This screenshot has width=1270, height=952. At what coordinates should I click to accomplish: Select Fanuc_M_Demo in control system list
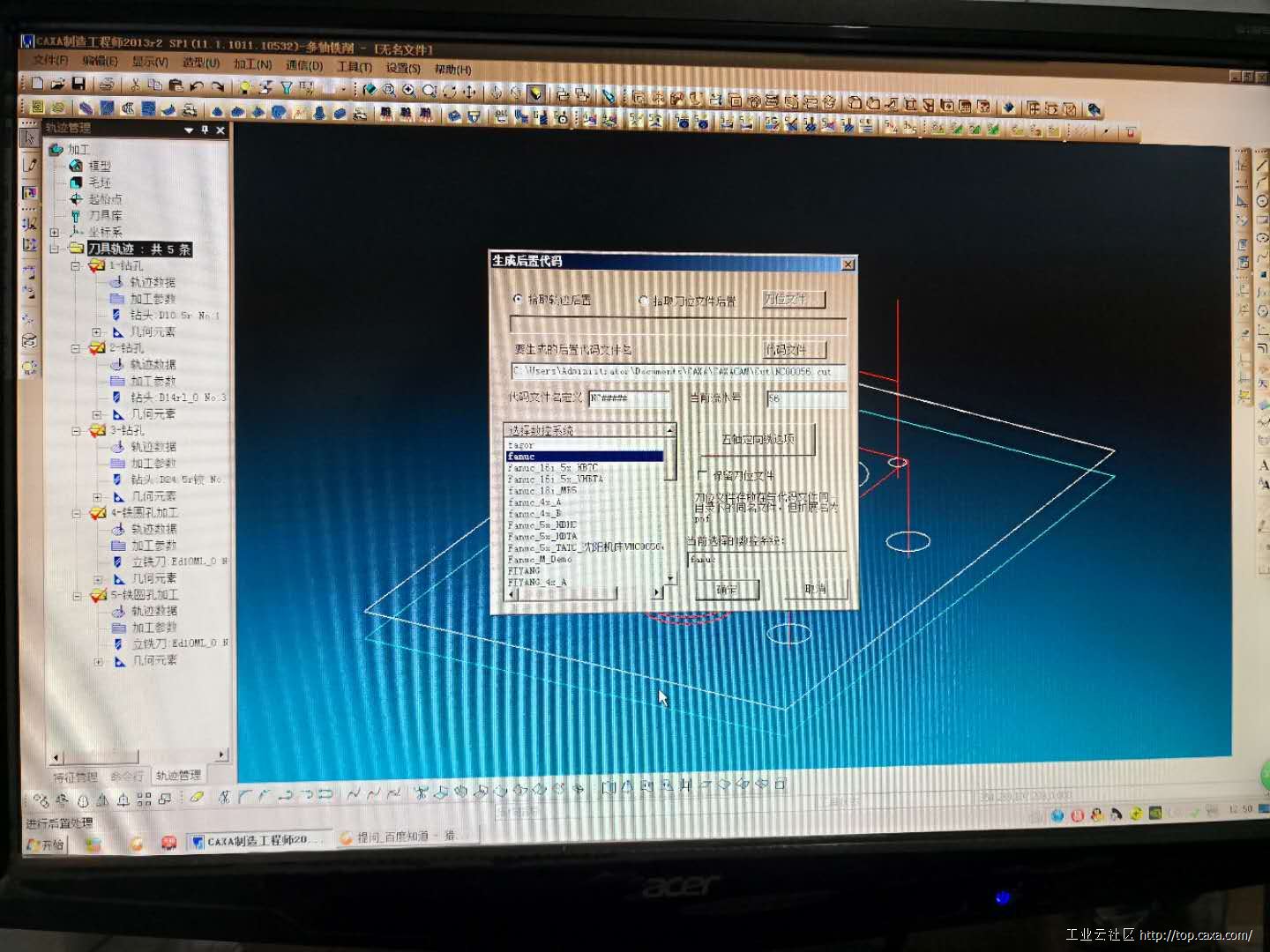pyautogui.click(x=540, y=559)
